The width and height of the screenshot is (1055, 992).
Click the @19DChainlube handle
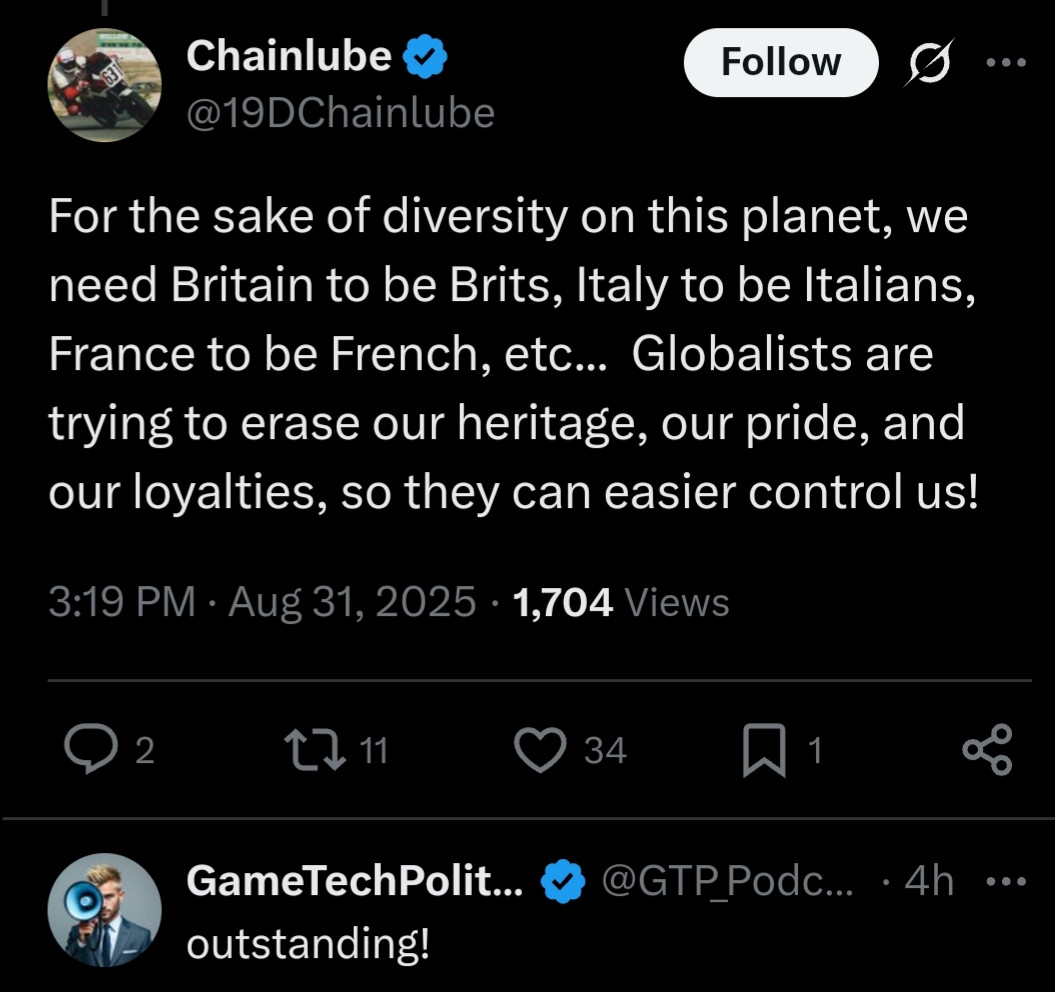pyautogui.click(x=340, y=113)
